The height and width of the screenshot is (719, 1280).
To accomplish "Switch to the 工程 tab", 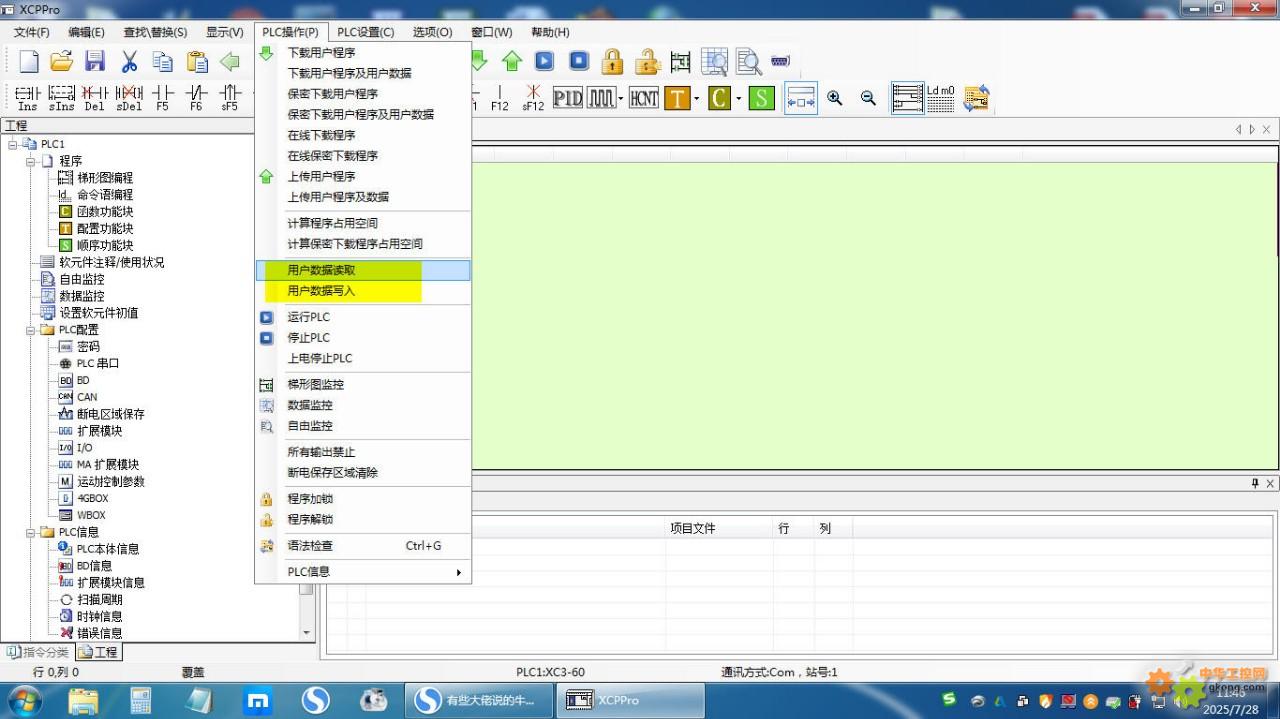I will [x=99, y=652].
